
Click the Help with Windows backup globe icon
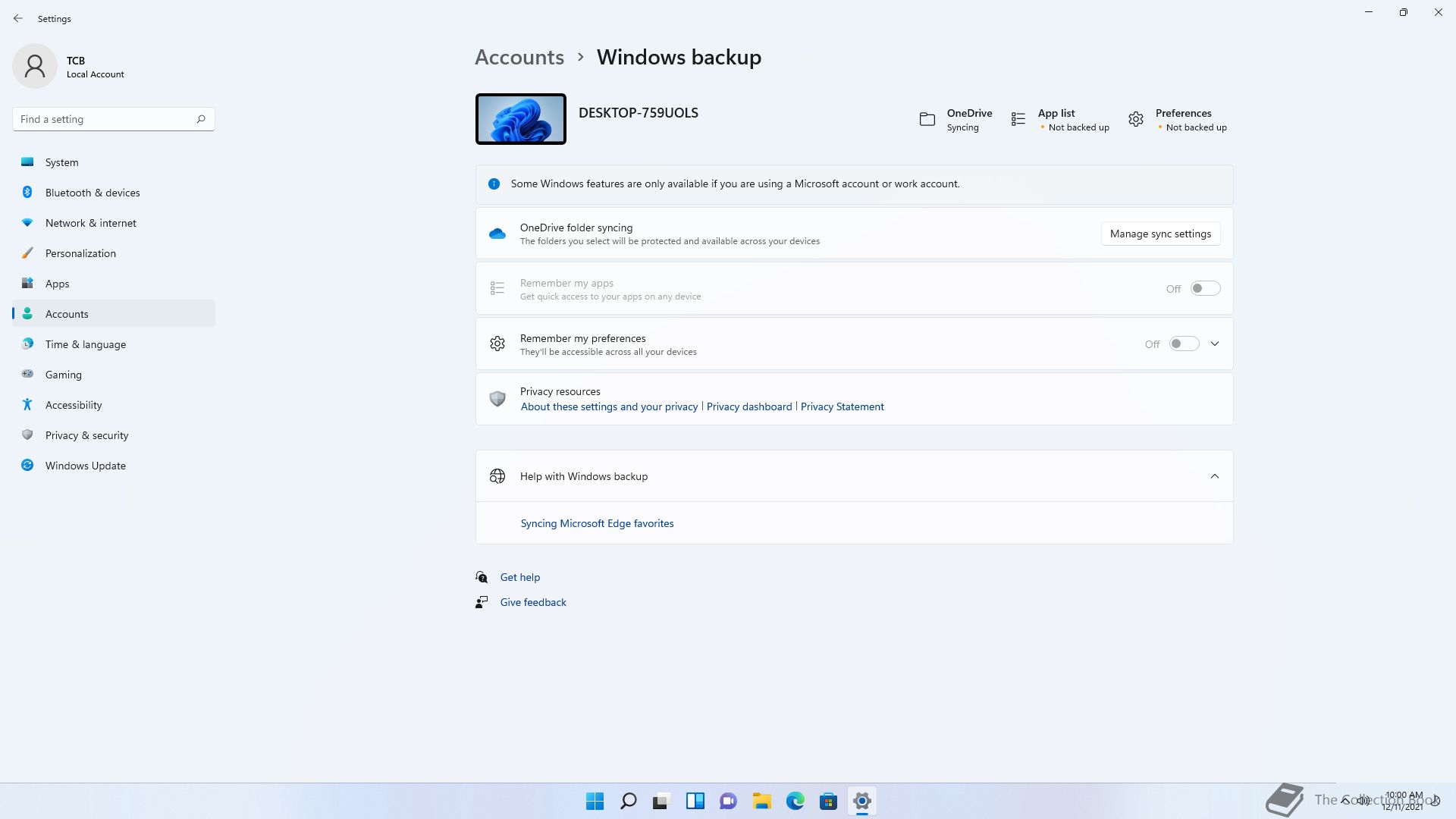coord(497,476)
